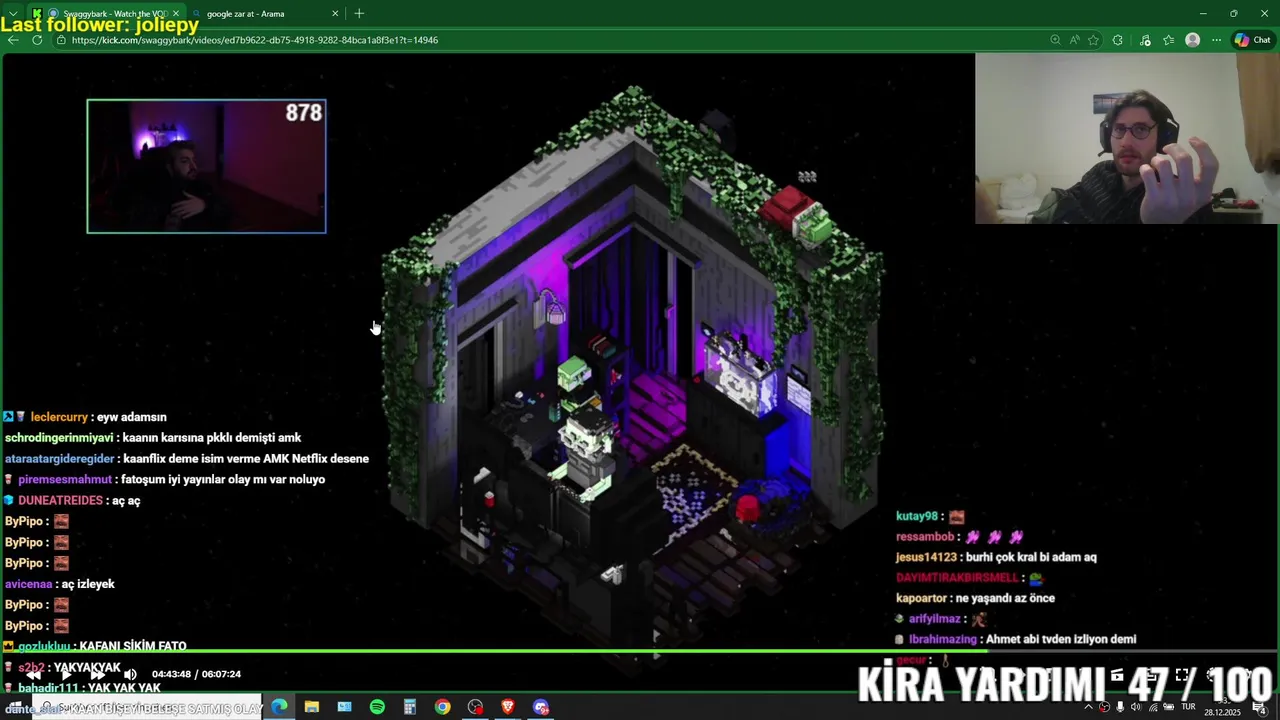
Task: Open Brave browser from the taskbar
Action: pyautogui.click(x=508, y=707)
